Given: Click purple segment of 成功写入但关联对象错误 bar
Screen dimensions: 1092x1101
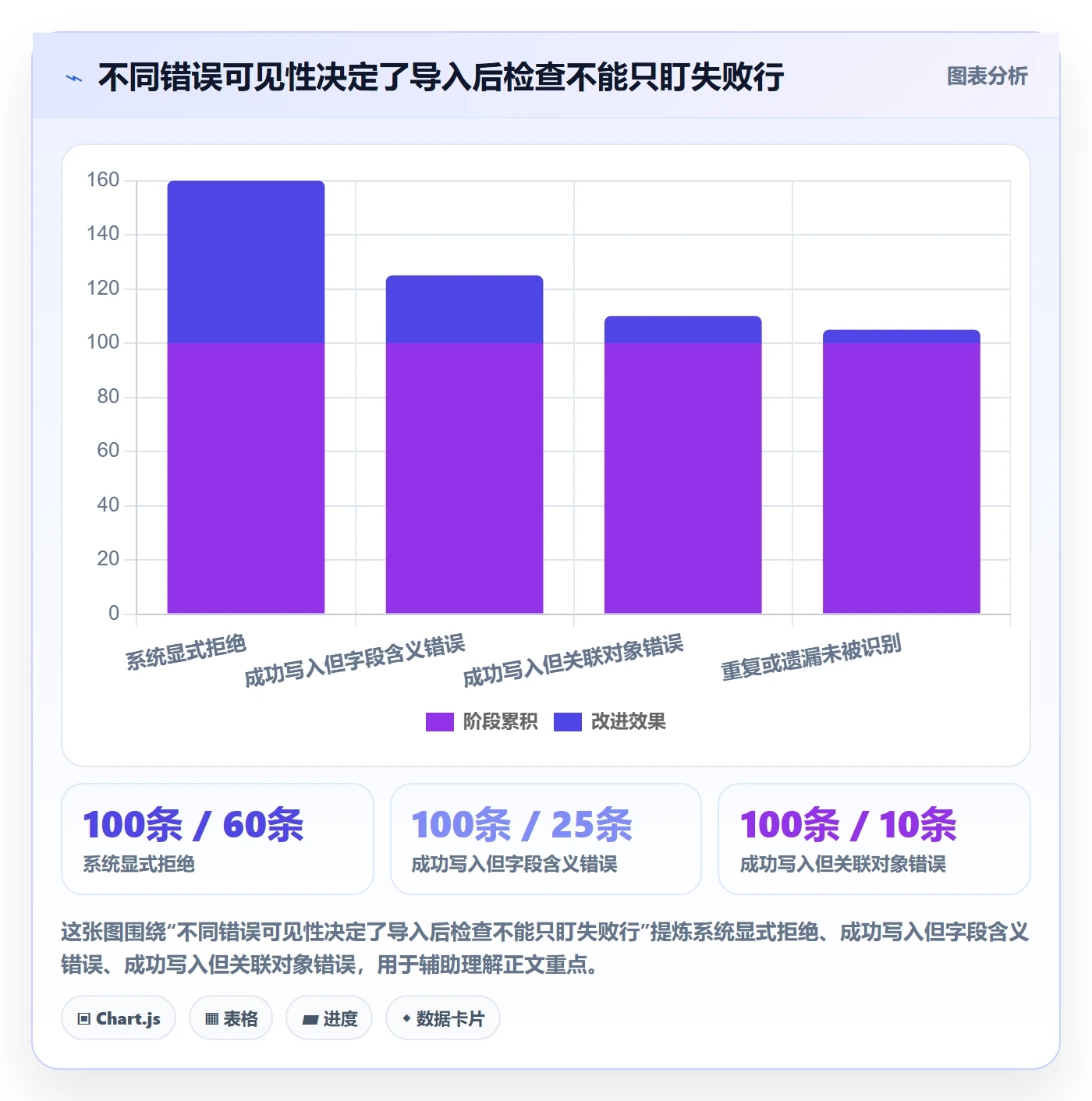Looking at the screenshot, I should (682, 478).
